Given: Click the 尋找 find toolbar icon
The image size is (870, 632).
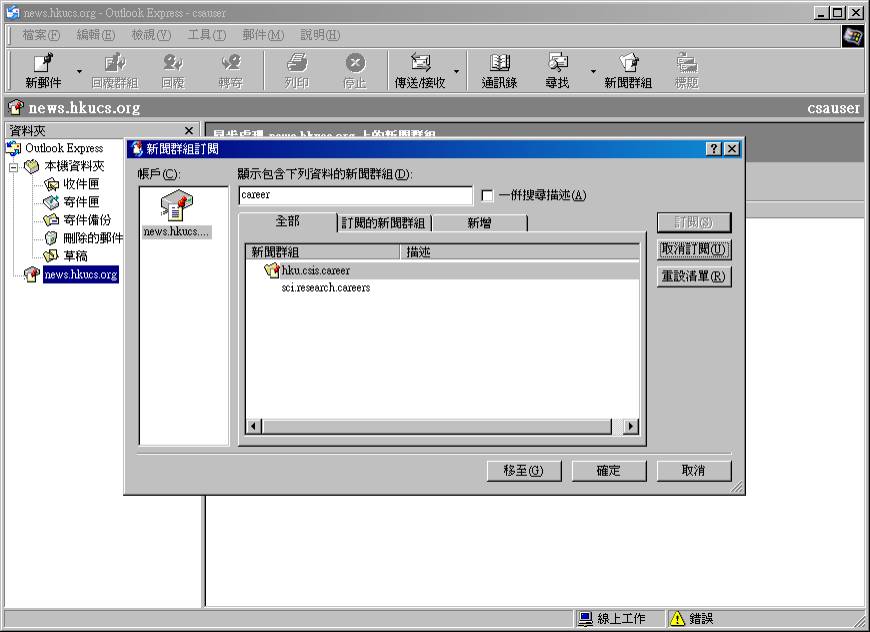Looking at the screenshot, I should click(x=557, y=71).
